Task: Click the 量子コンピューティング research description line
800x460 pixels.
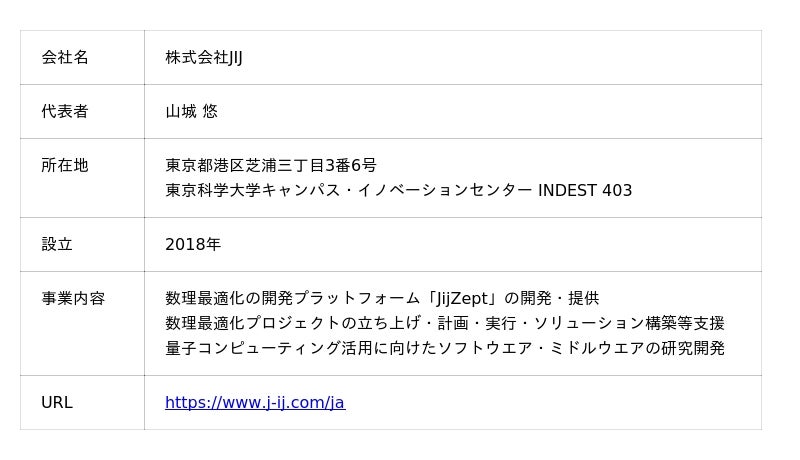Action: (x=445, y=349)
